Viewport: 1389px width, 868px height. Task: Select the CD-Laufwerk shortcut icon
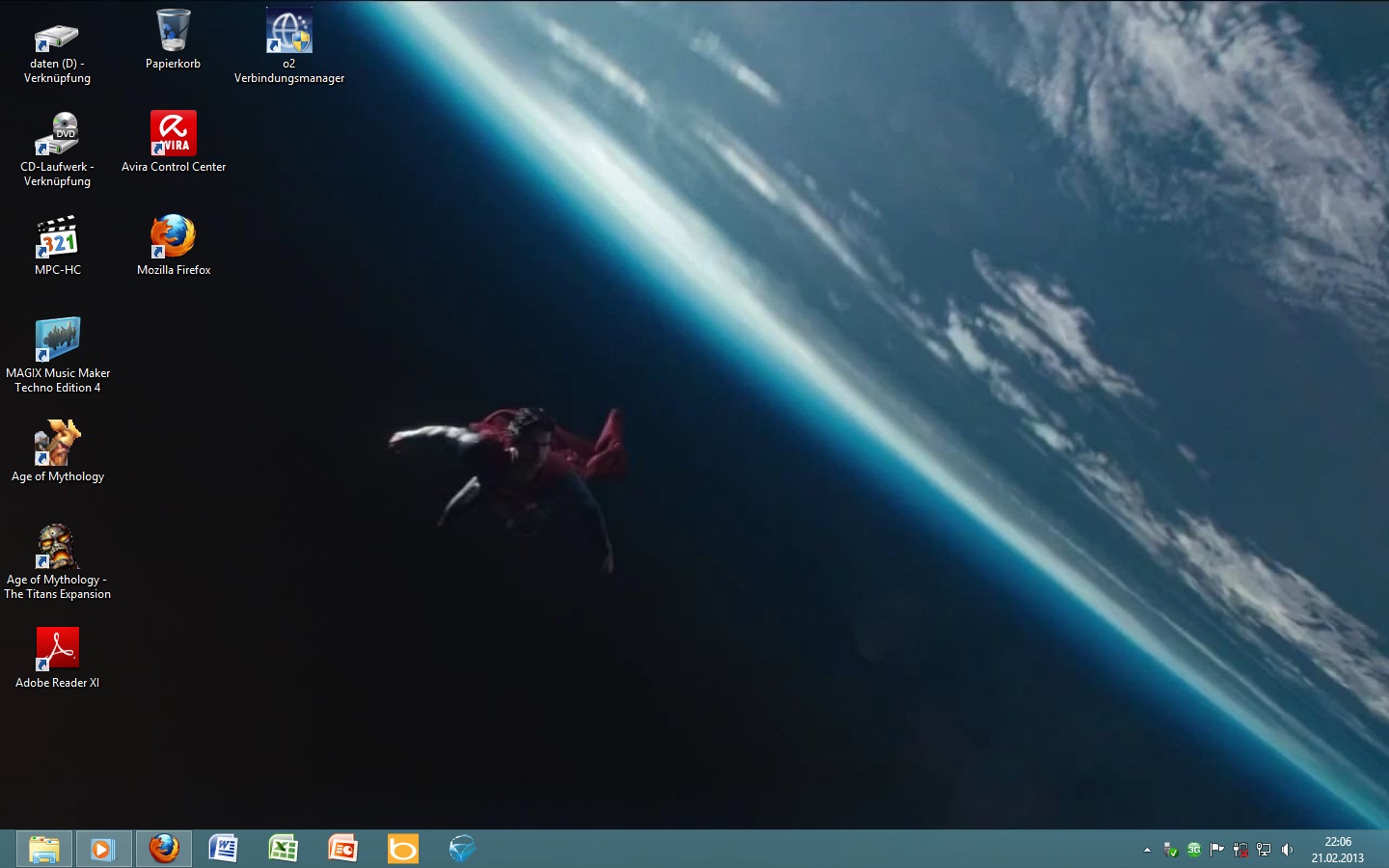[x=57, y=134]
